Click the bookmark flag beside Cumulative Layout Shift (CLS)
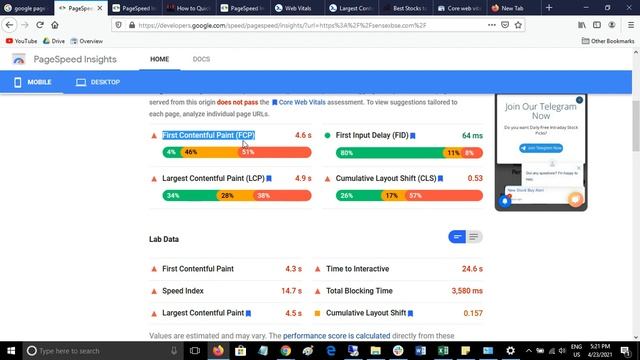The width and height of the screenshot is (640, 360). [440, 179]
